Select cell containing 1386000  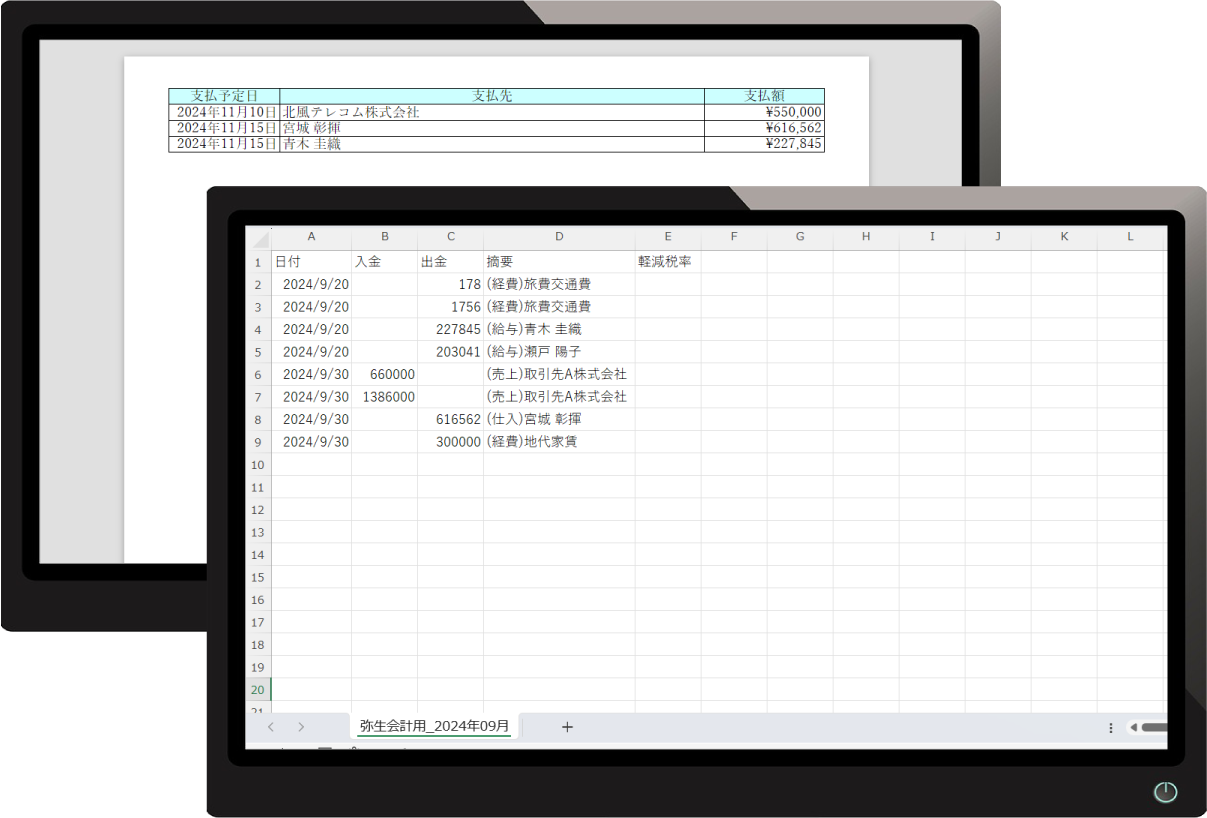tap(384, 397)
